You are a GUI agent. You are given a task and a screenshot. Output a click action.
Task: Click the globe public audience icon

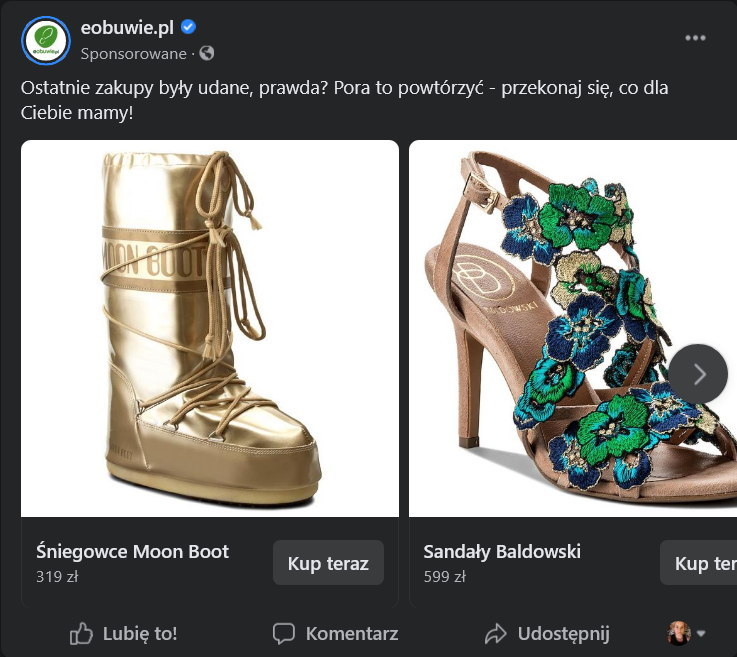207,53
